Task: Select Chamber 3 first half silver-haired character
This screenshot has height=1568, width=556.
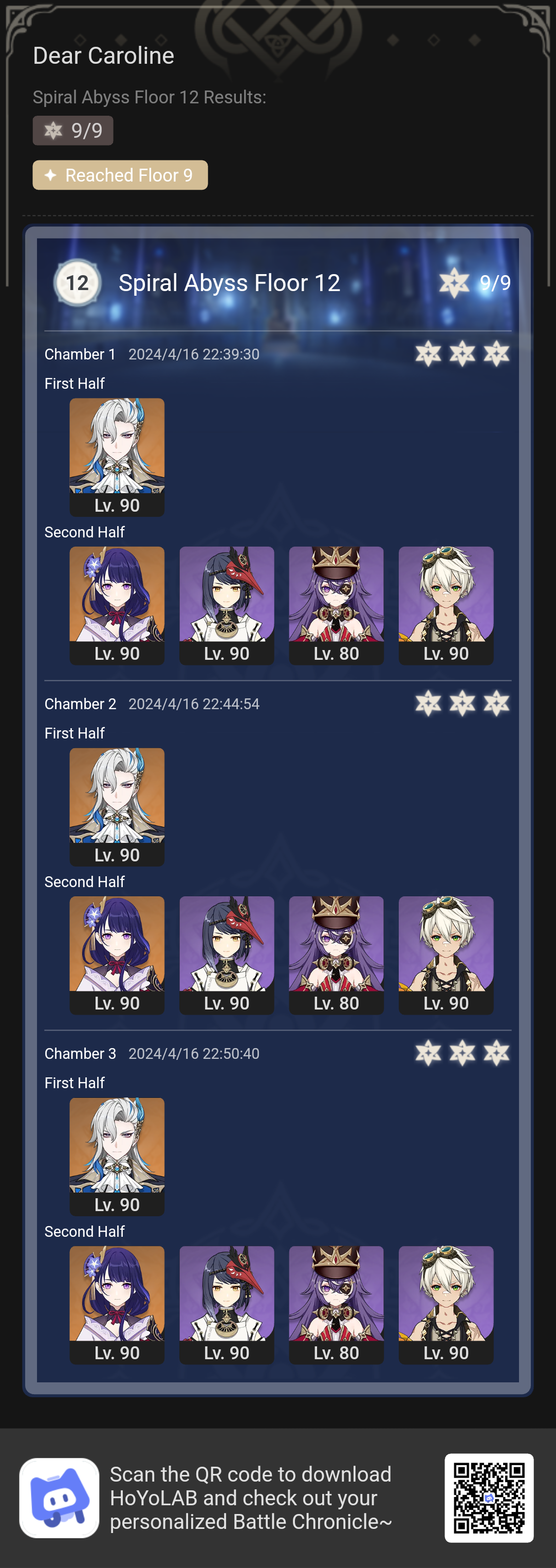Action: 117,1157
